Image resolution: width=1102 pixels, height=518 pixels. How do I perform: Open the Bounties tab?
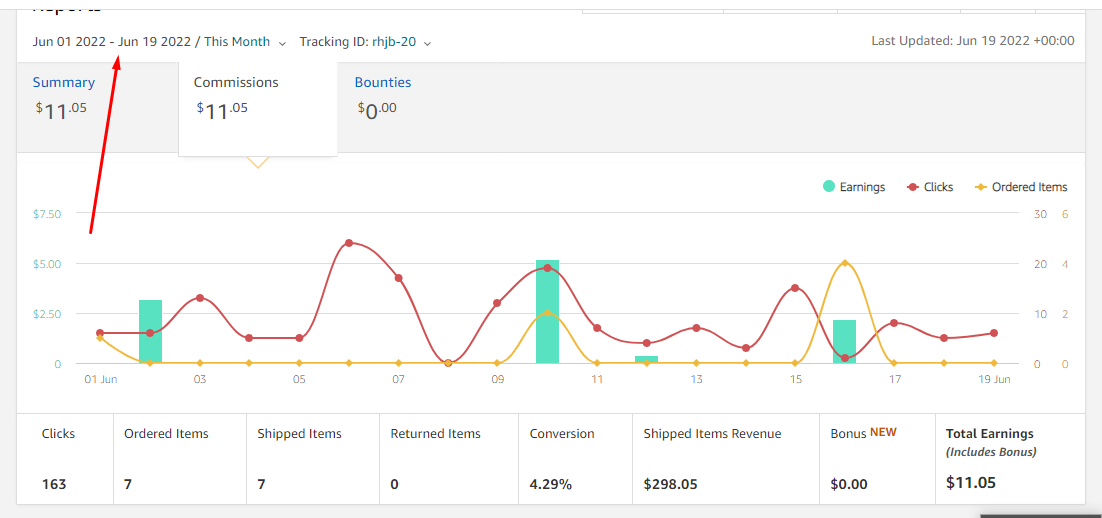pyautogui.click(x=383, y=82)
